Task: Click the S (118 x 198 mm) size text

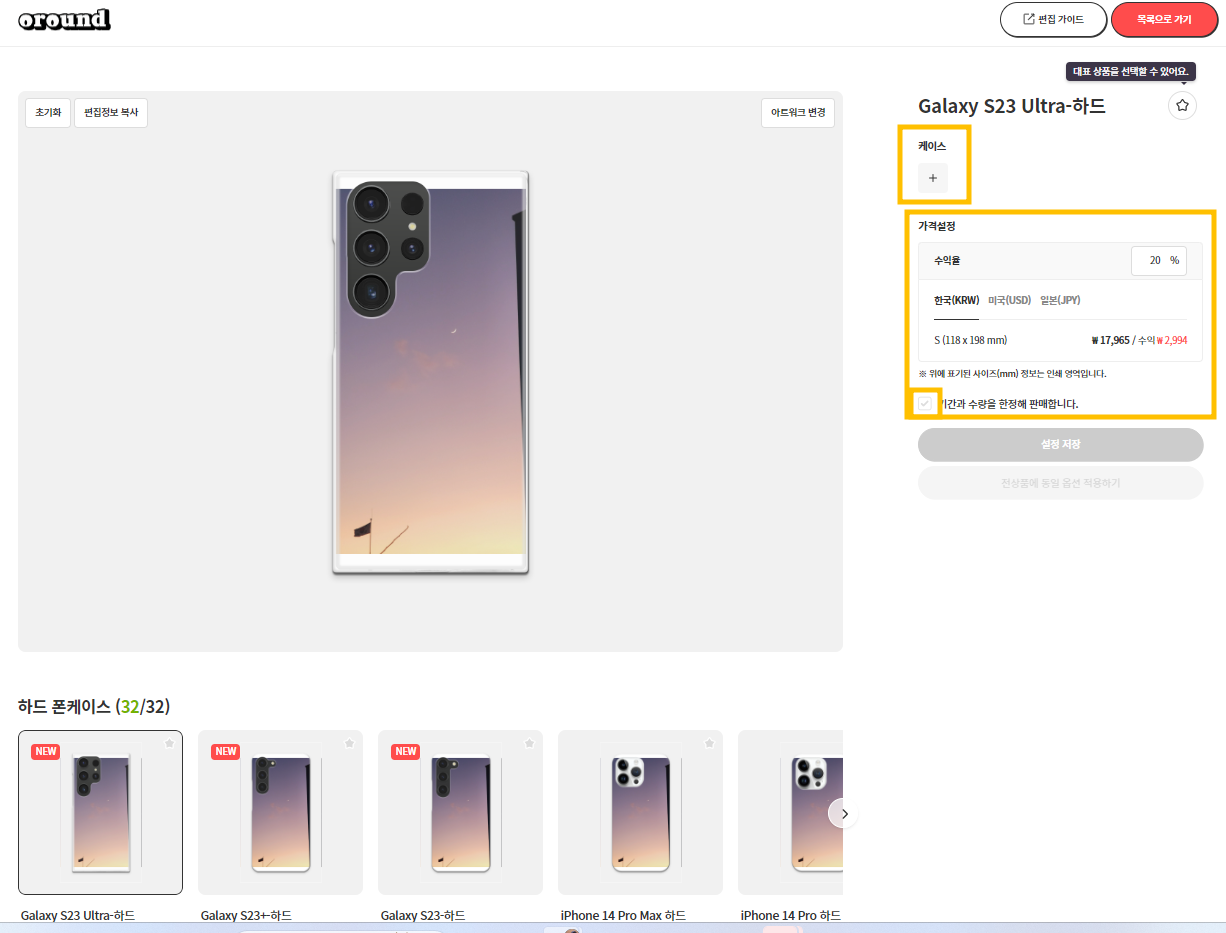Action: [x=970, y=340]
